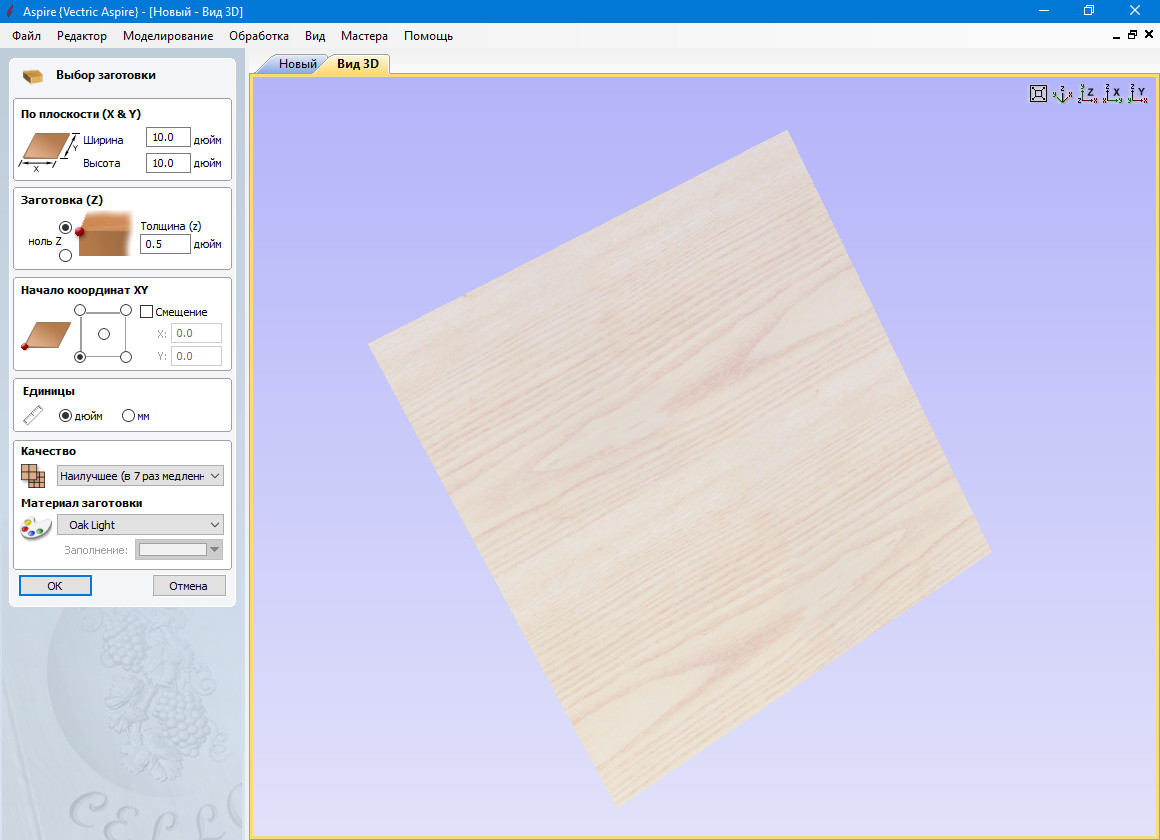Switch to the Новый tab
The width and height of the screenshot is (1160, 840).
point(297,64)
